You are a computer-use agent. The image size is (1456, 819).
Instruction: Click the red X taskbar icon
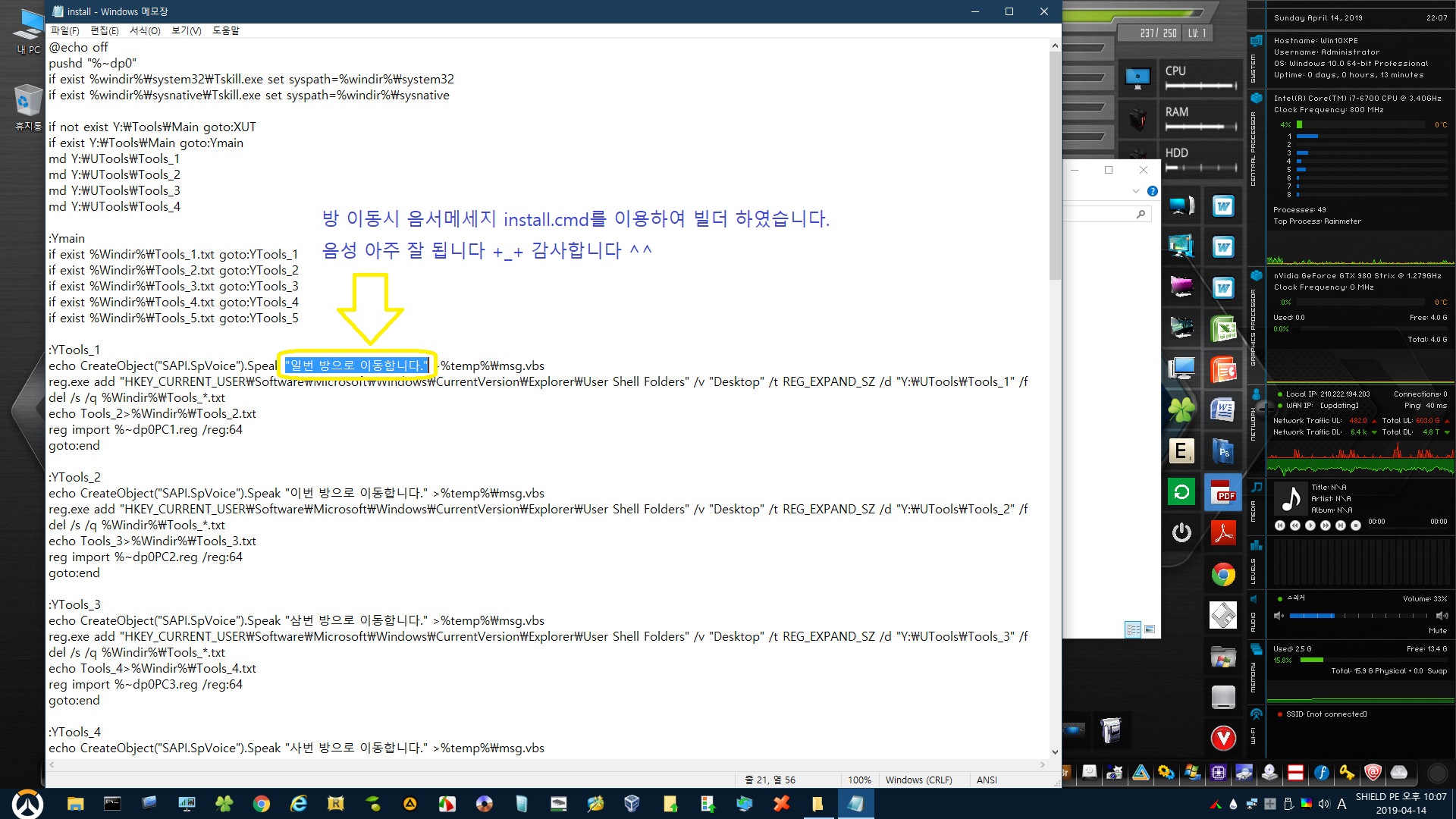[781, 804]
